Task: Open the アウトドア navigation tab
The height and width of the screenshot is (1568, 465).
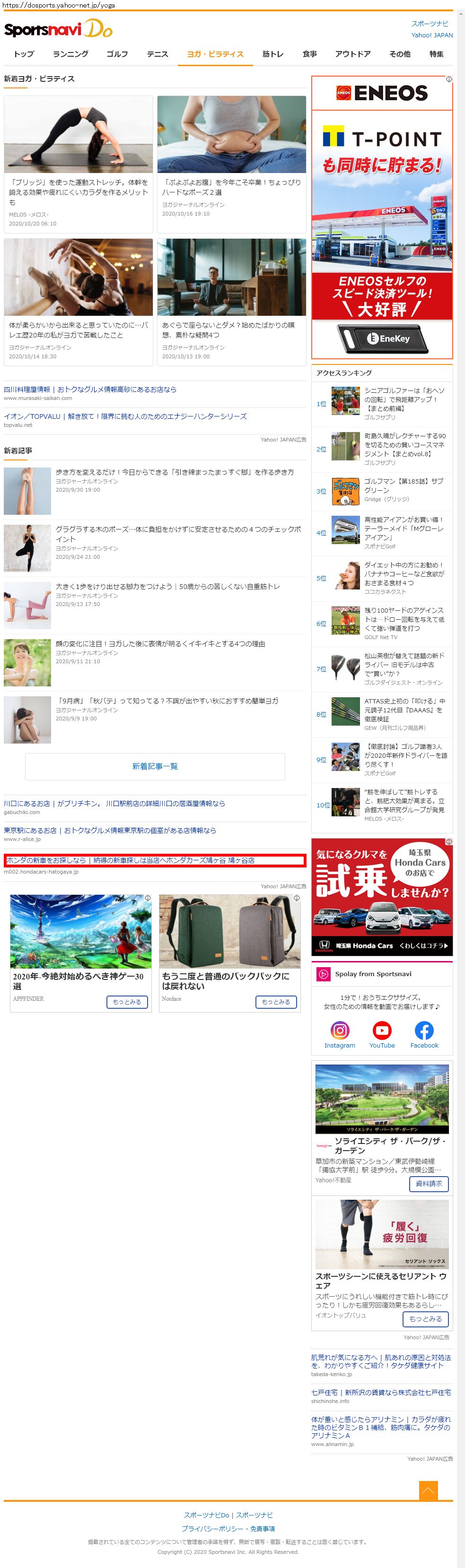Action: [353, 54]
